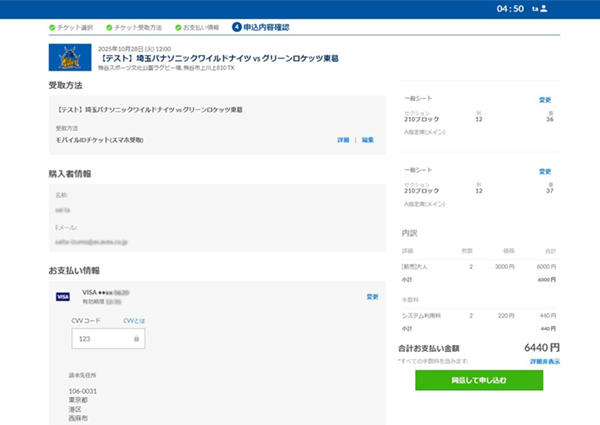The height and width of the screenshot is (425, 600).
Task: Go back to the チケット受取方法 step
Action: pos(138,28)
